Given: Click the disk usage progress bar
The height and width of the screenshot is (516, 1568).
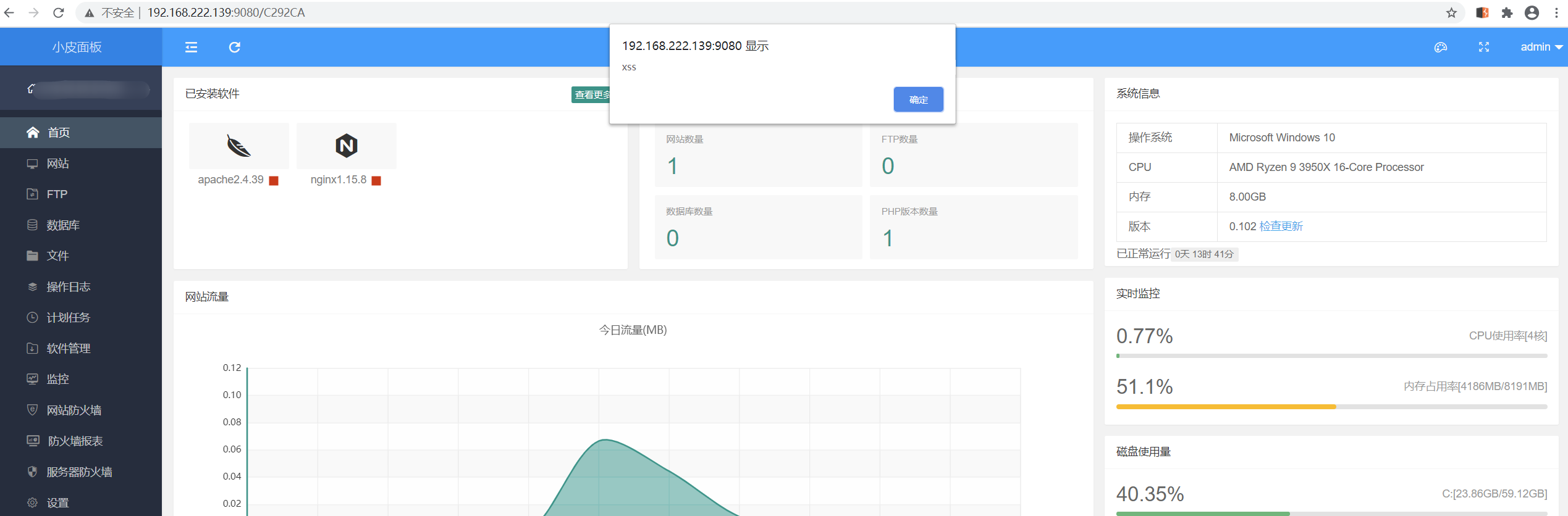Looking at the screenshot, I should pos(1331,514).
